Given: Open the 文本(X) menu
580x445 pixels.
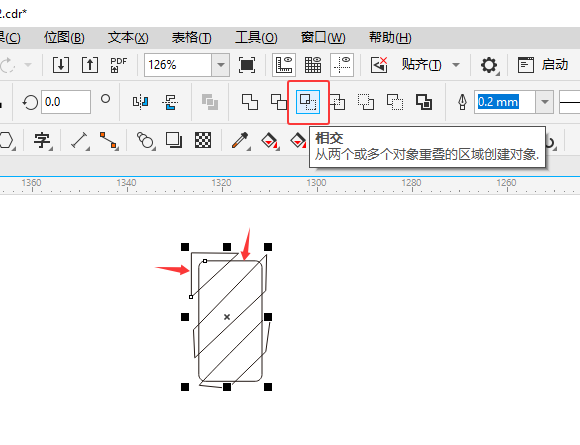Looking at the screenshot, I should pyautogui.click(x=128, y=37).
